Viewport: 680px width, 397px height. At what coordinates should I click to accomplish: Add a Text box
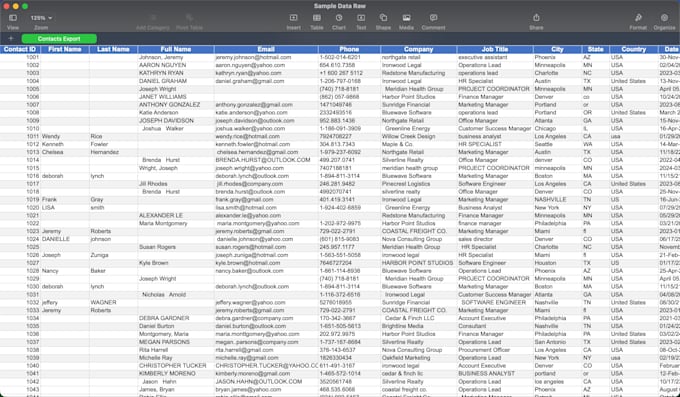click(361, 18)
